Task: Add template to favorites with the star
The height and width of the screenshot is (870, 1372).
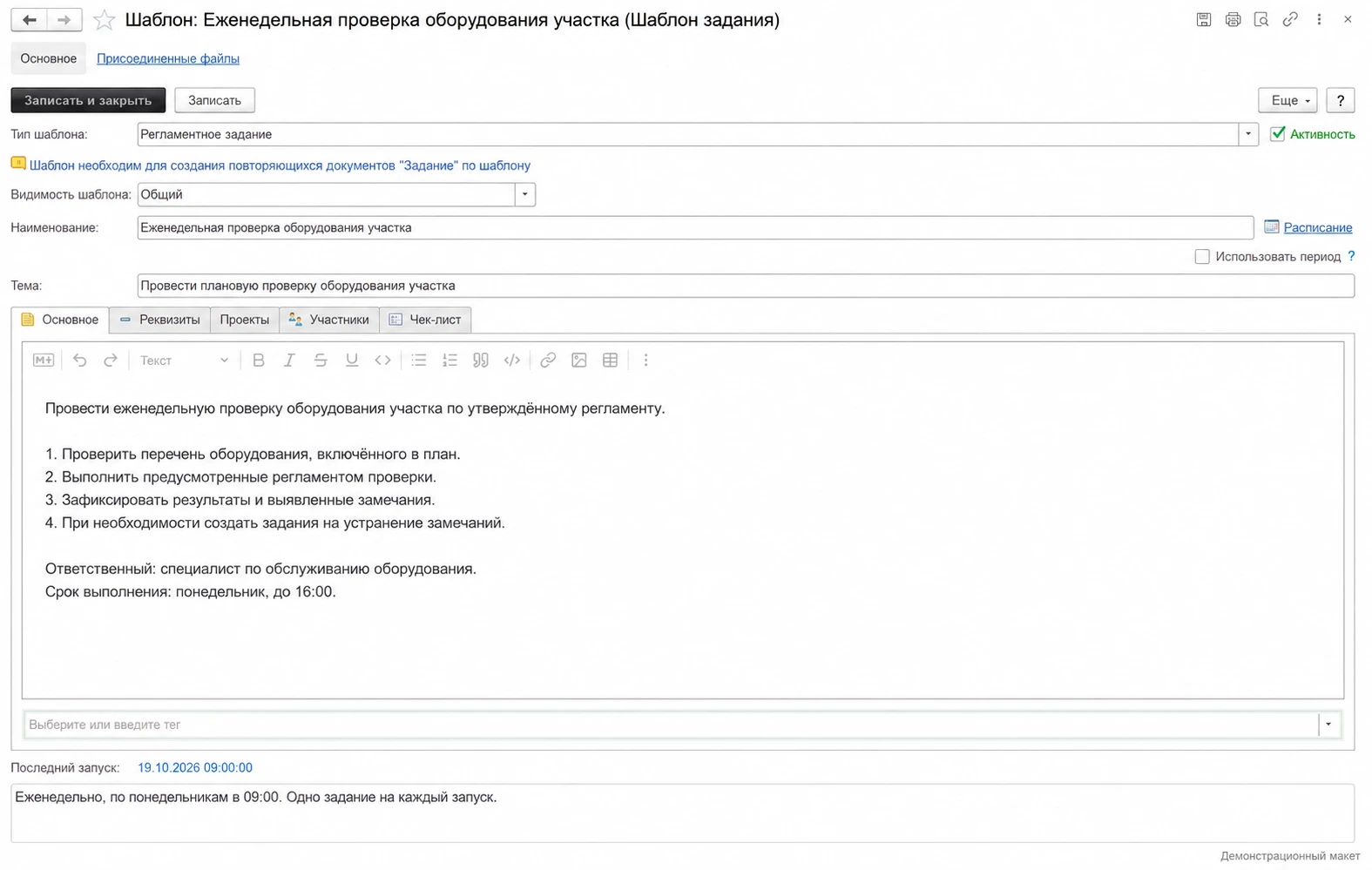Action: point(105,20)
